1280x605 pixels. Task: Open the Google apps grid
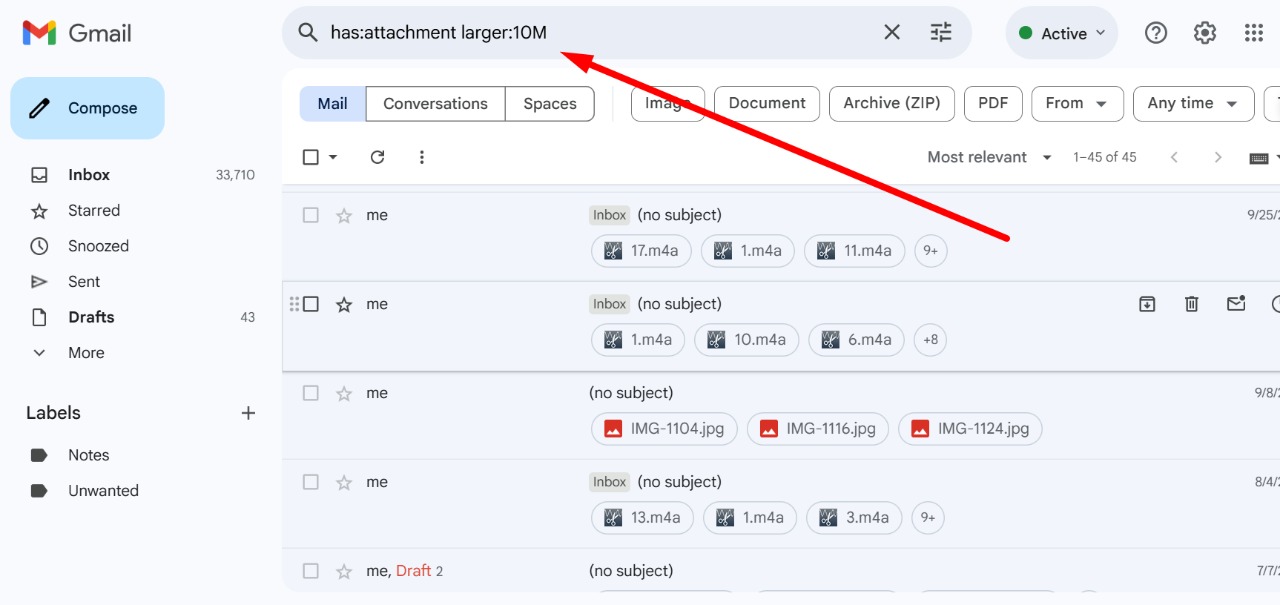(1254, 33)
